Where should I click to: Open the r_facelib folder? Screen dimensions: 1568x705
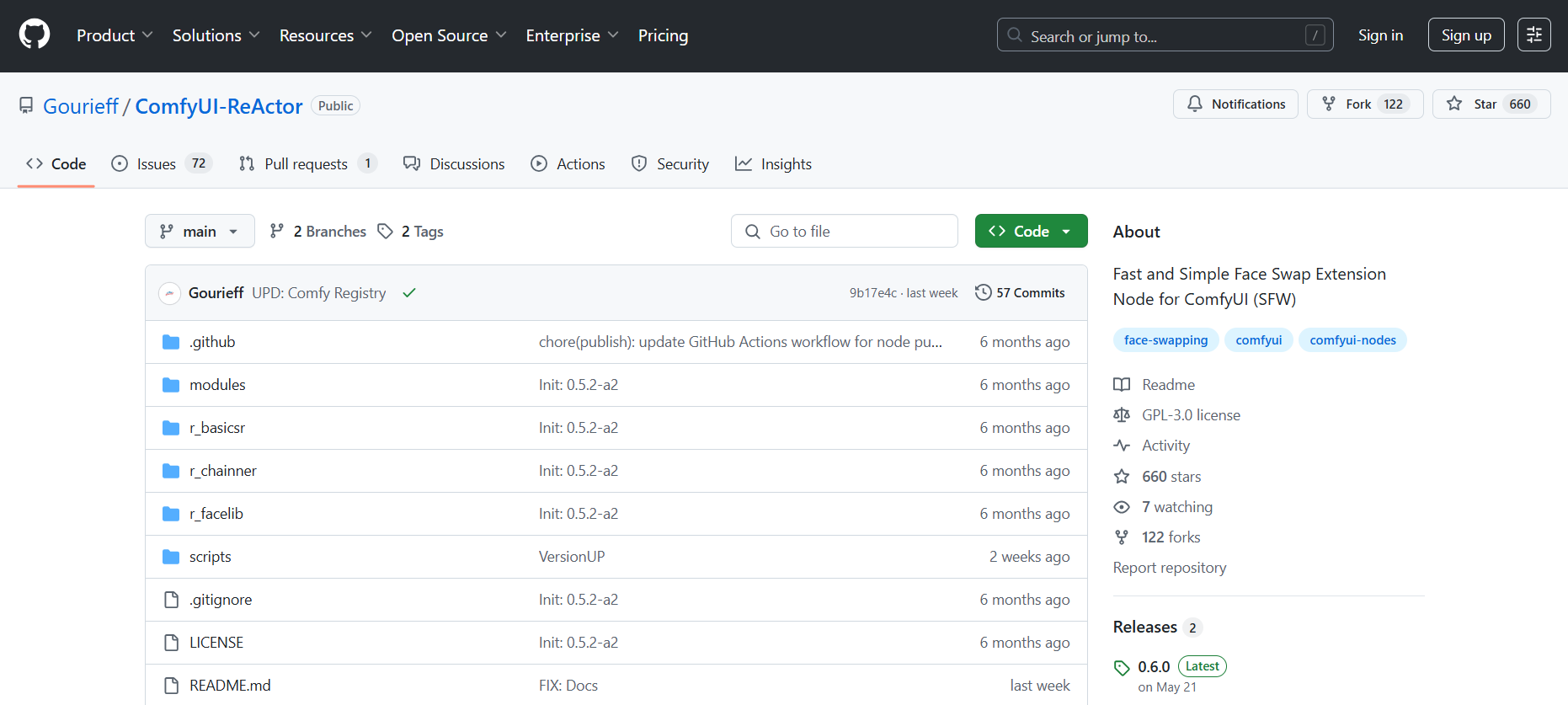(x=216, y=513)
